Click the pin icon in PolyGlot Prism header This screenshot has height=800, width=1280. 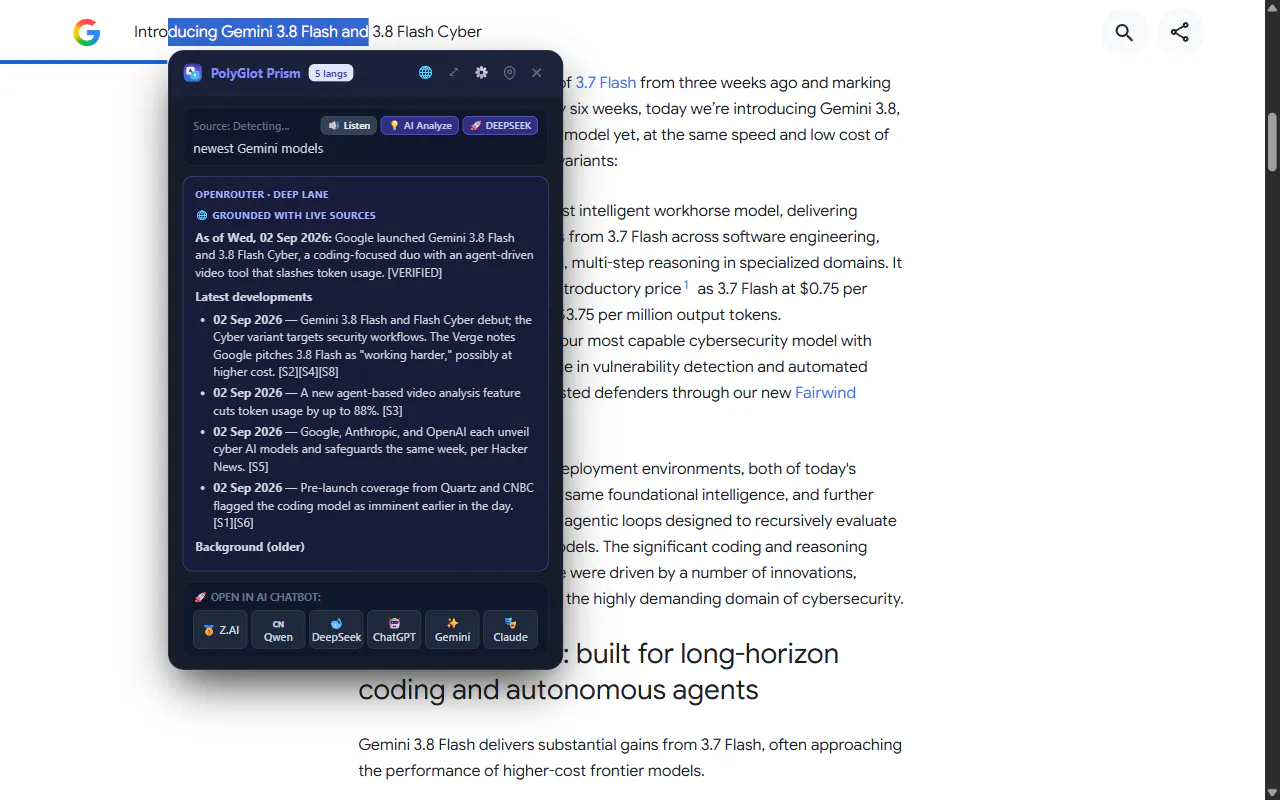[509, 73]
